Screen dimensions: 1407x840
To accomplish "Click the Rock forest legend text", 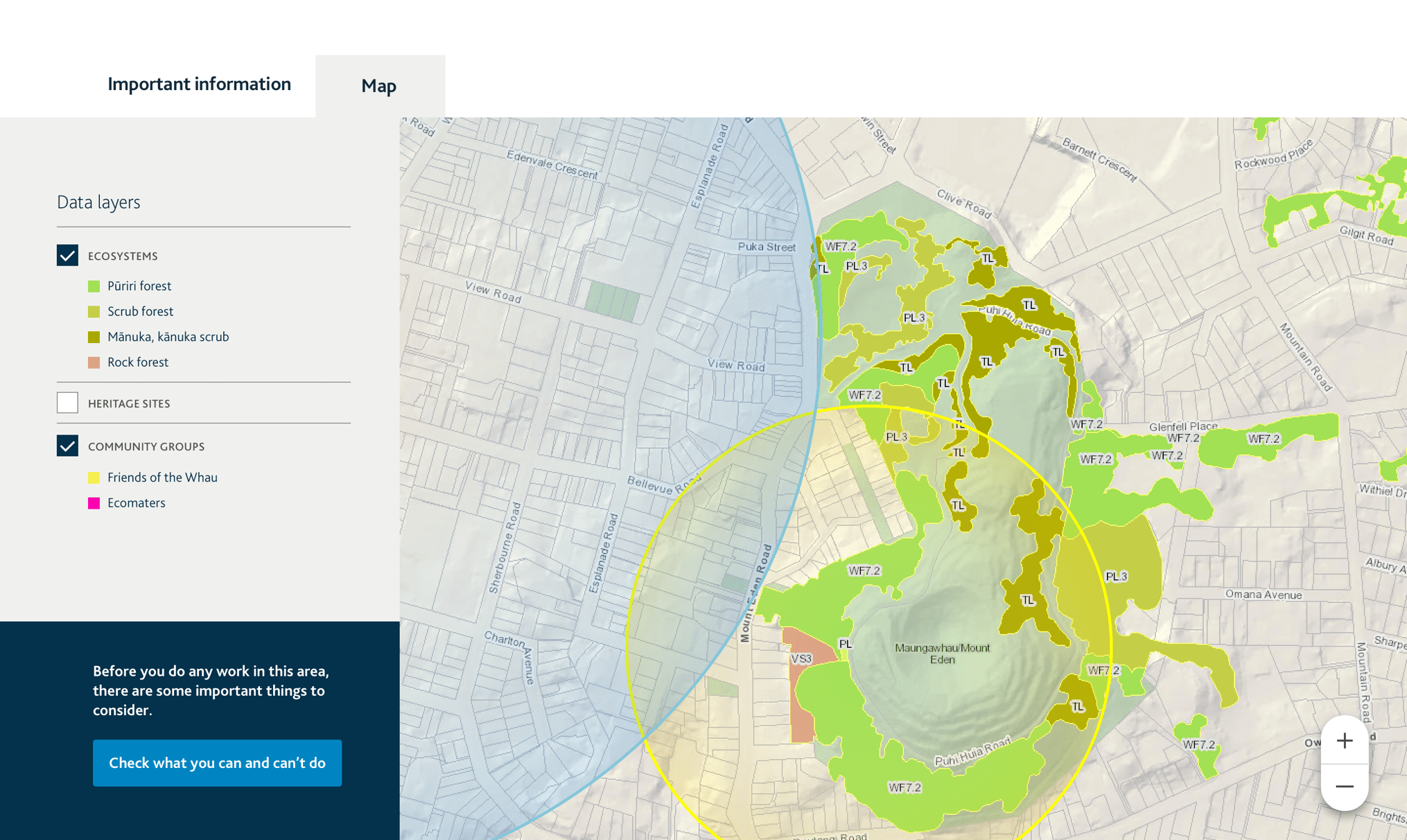I will tap(138, 362).
